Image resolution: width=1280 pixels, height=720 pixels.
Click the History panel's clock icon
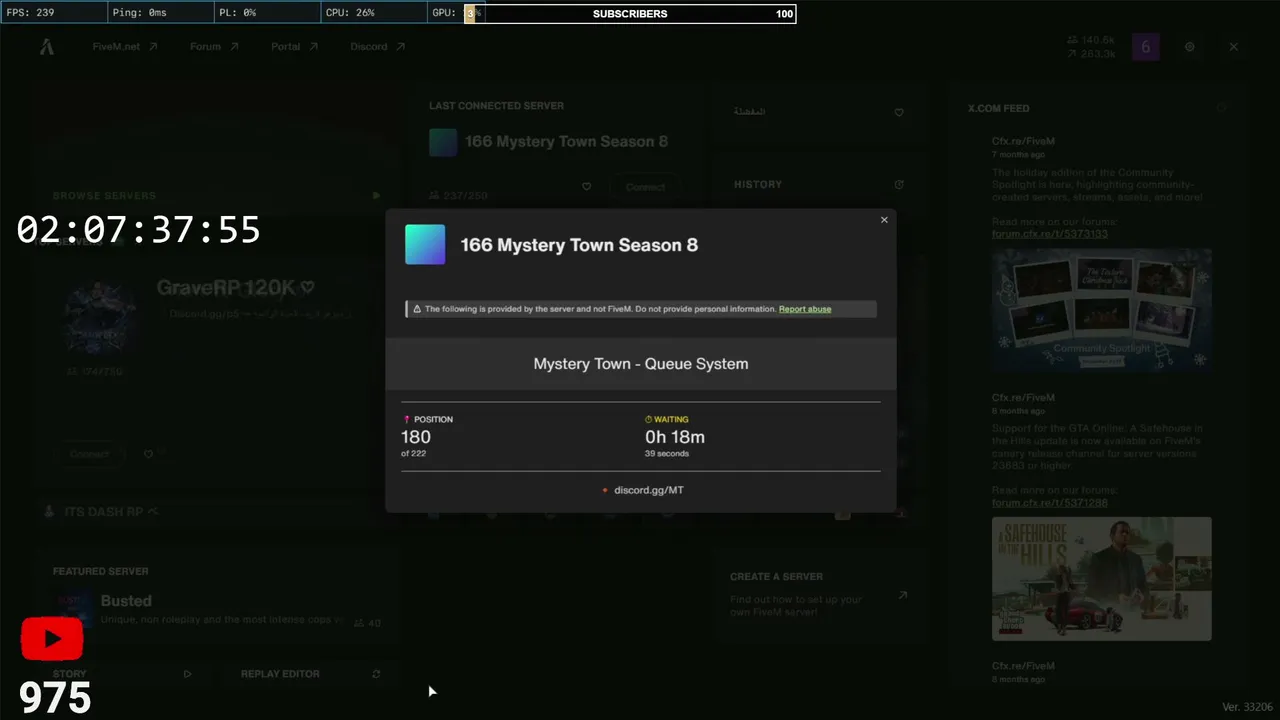pos(899,184)
